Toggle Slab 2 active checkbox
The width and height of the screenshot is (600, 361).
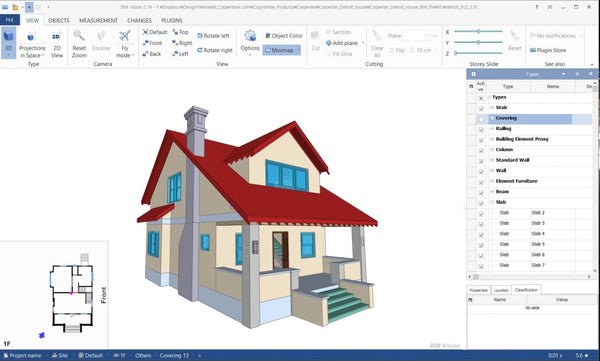[481, 214]
